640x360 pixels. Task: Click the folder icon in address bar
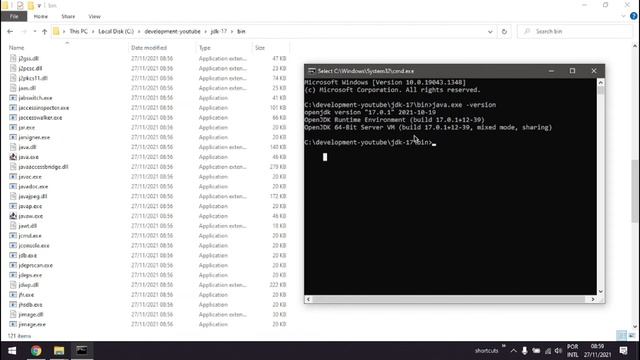(x=56, y=31)
